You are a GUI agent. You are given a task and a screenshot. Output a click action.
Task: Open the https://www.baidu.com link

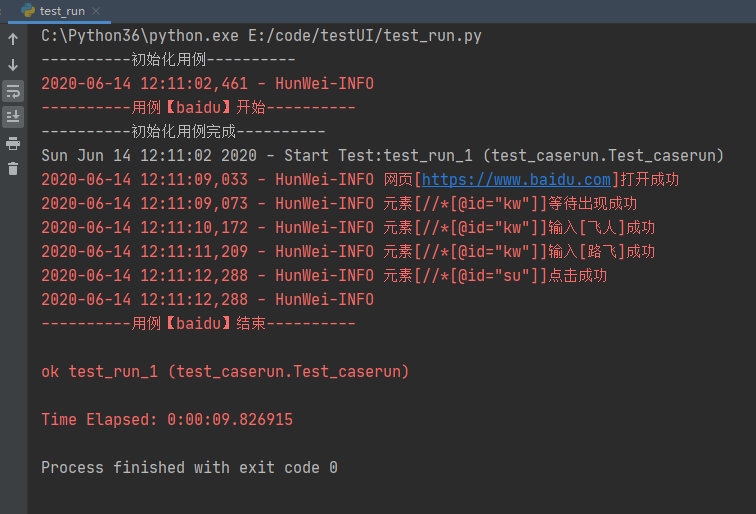click(516, 180)
